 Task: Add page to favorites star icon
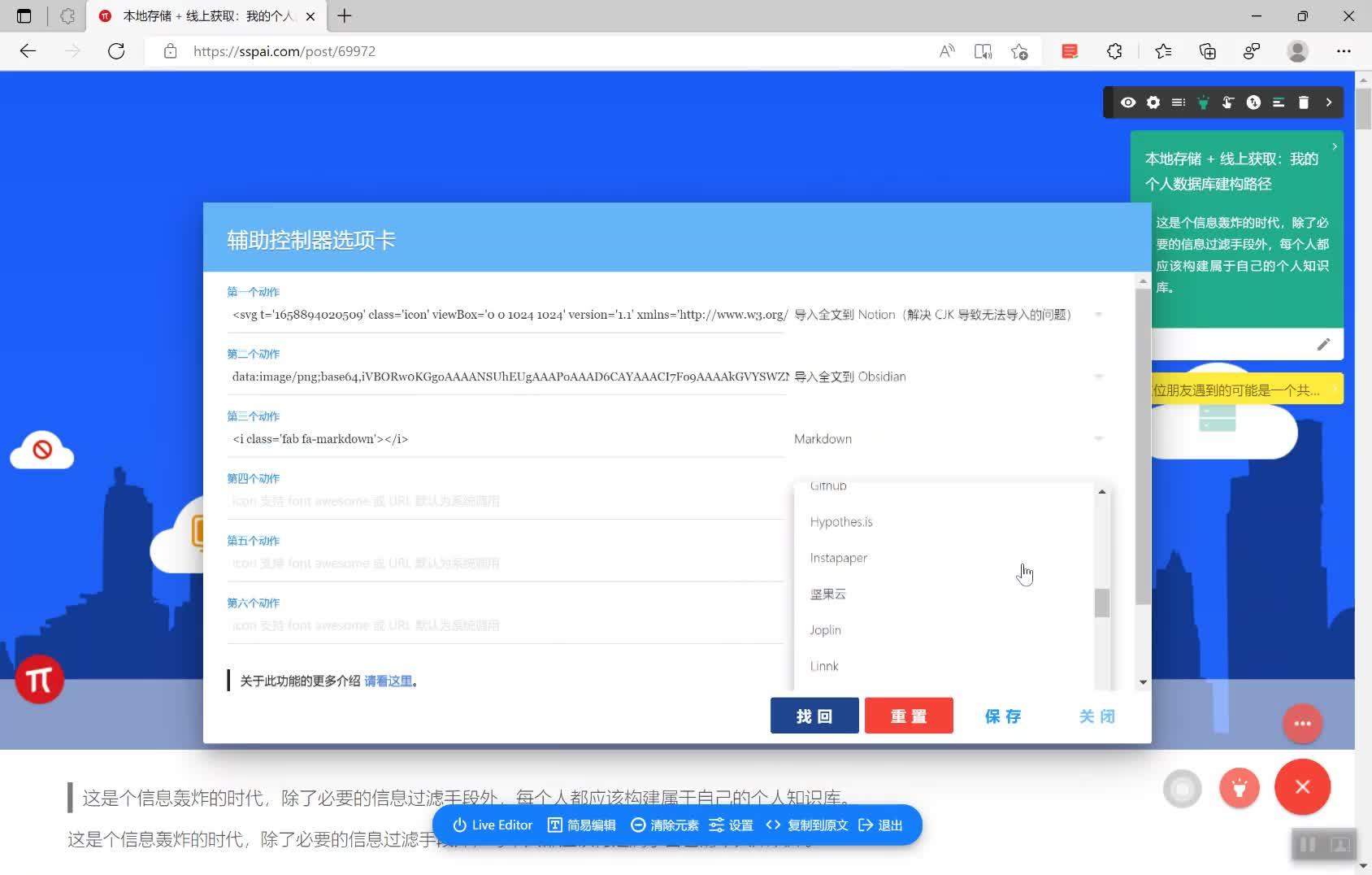point(1019,51)
